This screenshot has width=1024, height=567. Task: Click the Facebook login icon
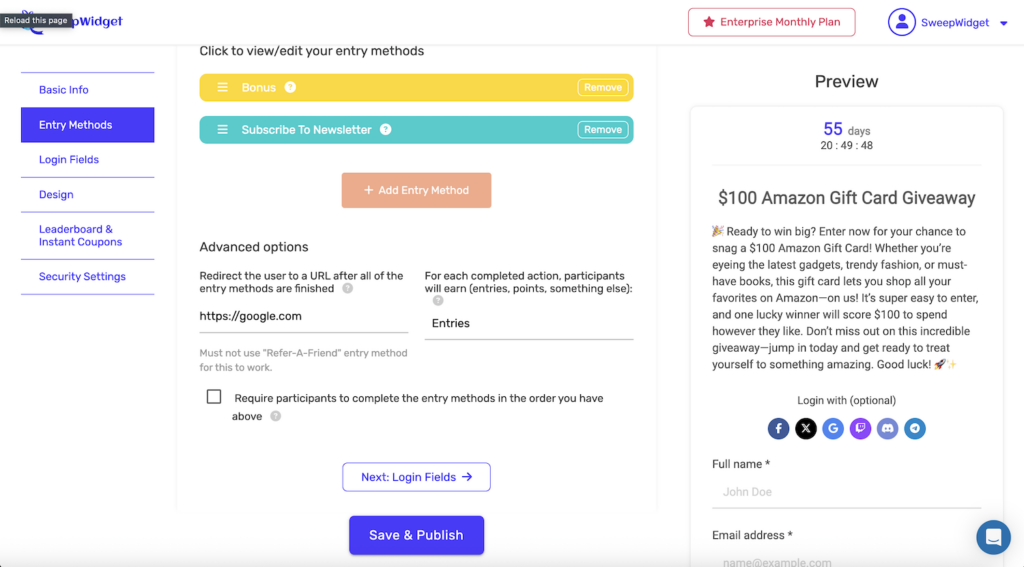coord(779,429)
